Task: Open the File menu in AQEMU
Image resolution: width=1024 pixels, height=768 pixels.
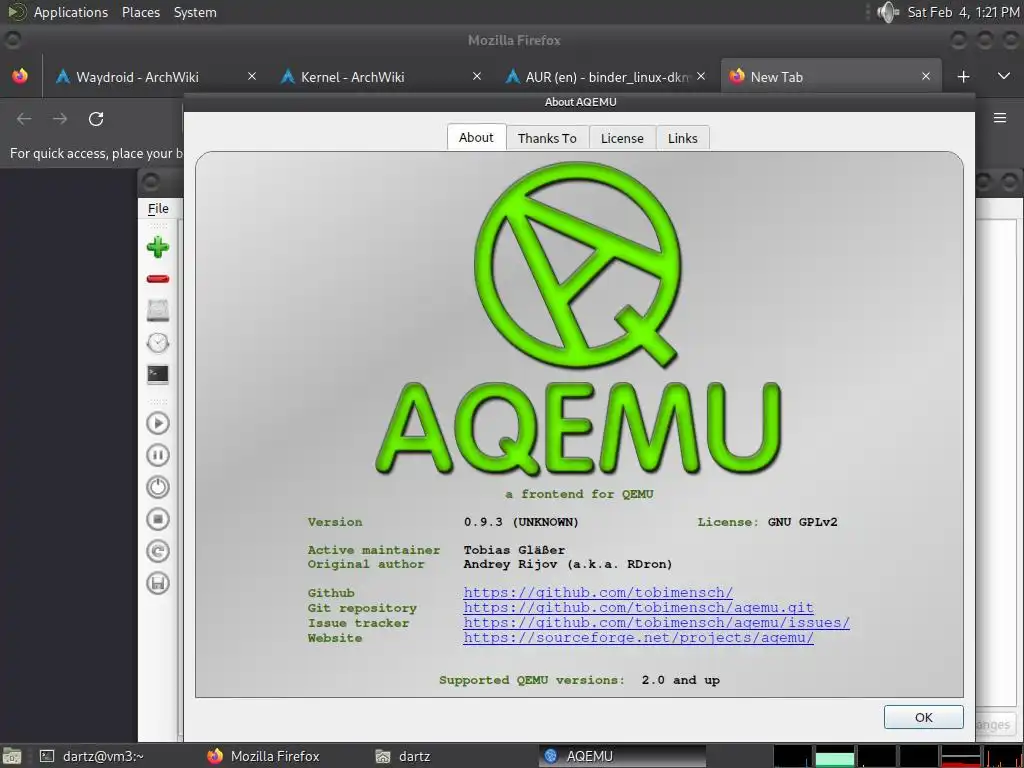Action: click(x=158, y=208)
